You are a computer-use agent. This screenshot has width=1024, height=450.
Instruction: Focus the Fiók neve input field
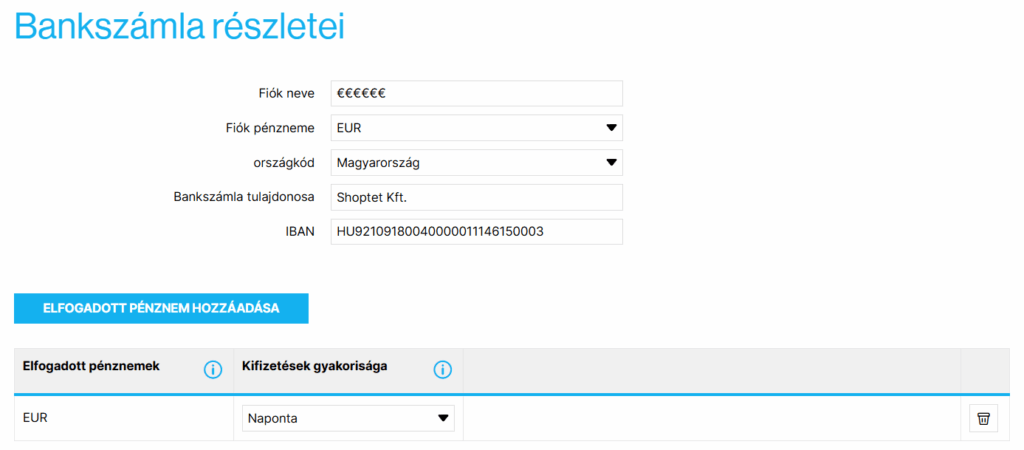point(477,93)
